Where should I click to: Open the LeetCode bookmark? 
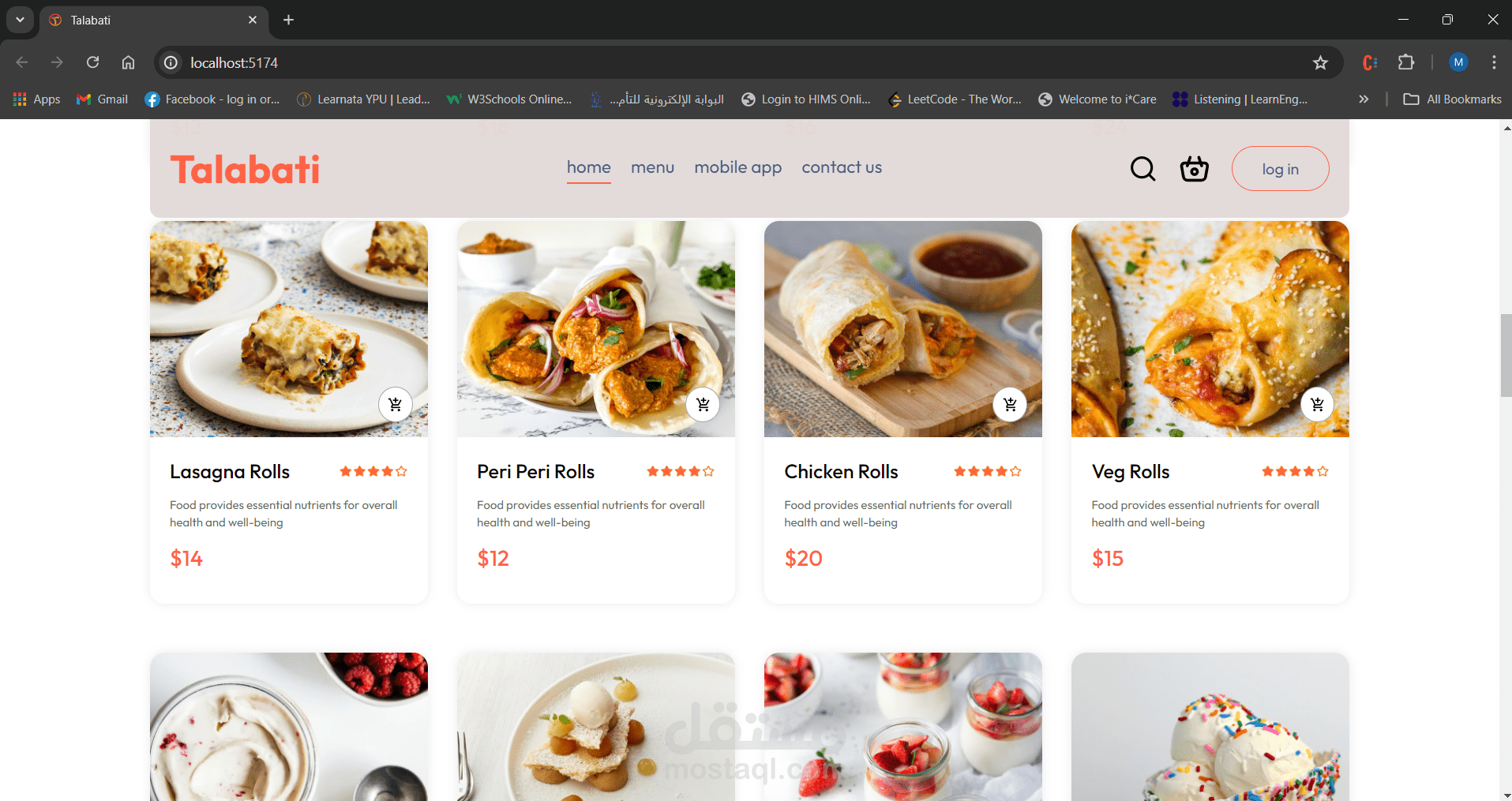955,99
